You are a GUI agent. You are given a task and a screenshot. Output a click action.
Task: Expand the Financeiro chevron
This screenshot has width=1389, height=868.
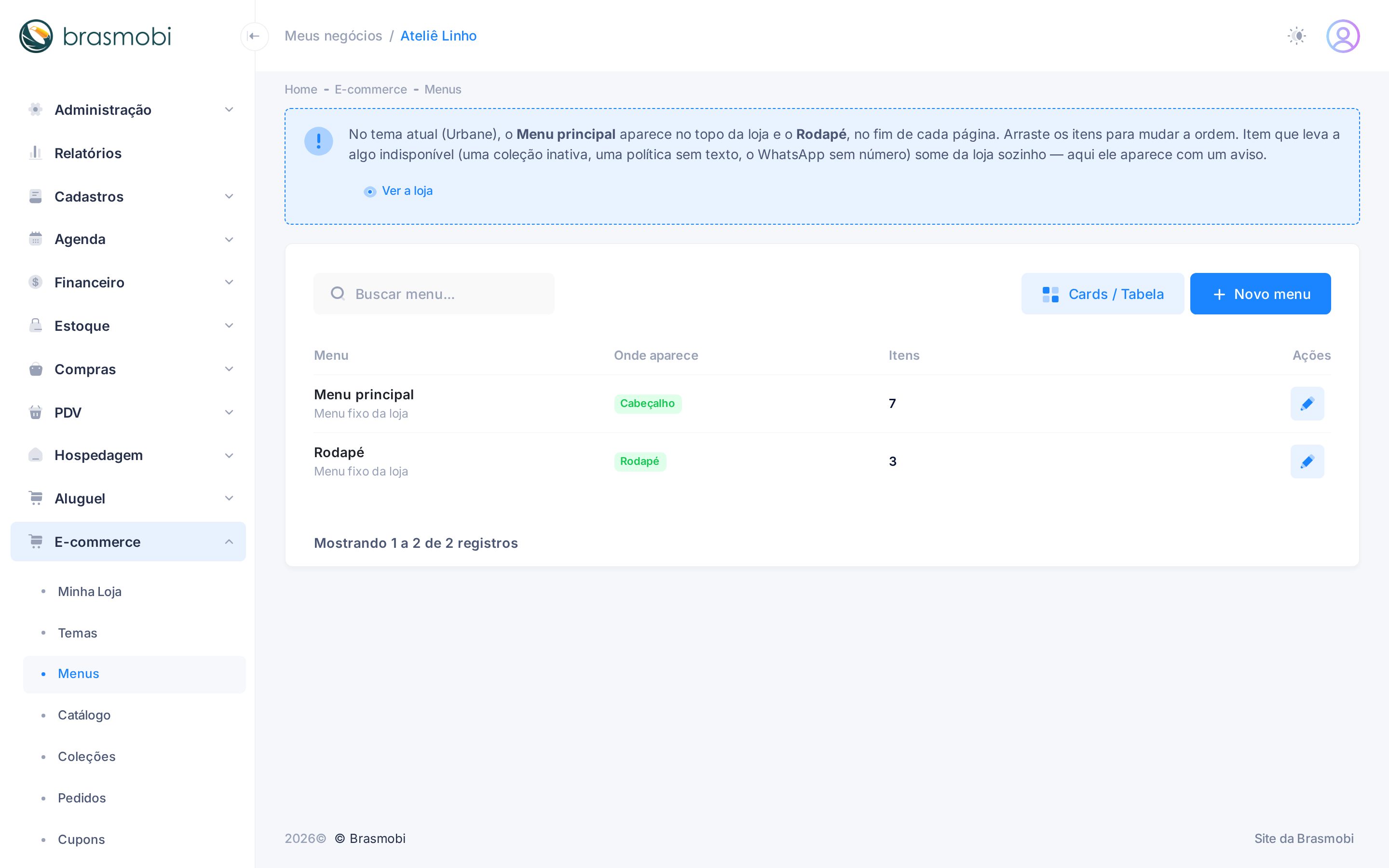(x=229, y=282)
